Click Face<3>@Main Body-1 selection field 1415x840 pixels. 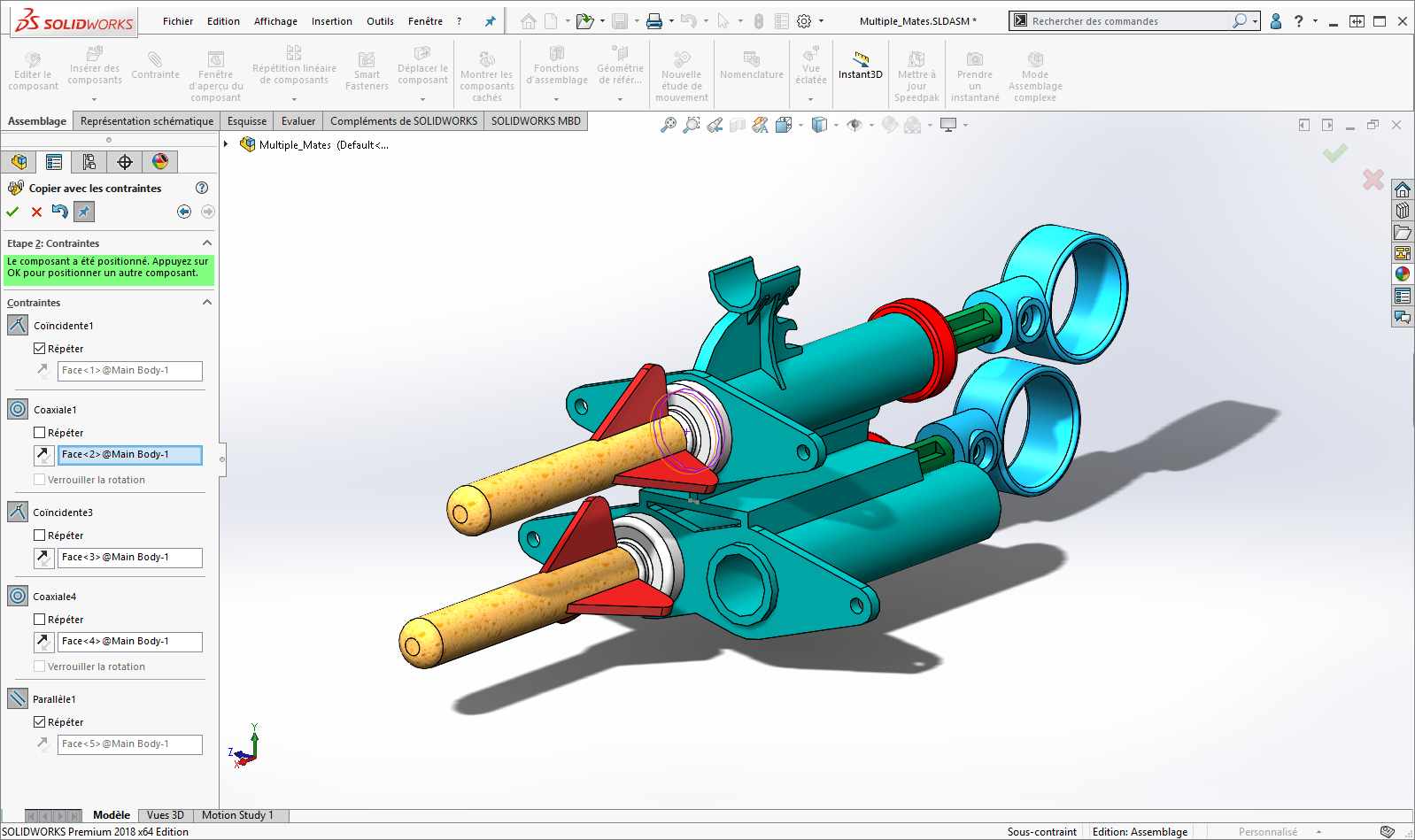[x=130, y=557]
